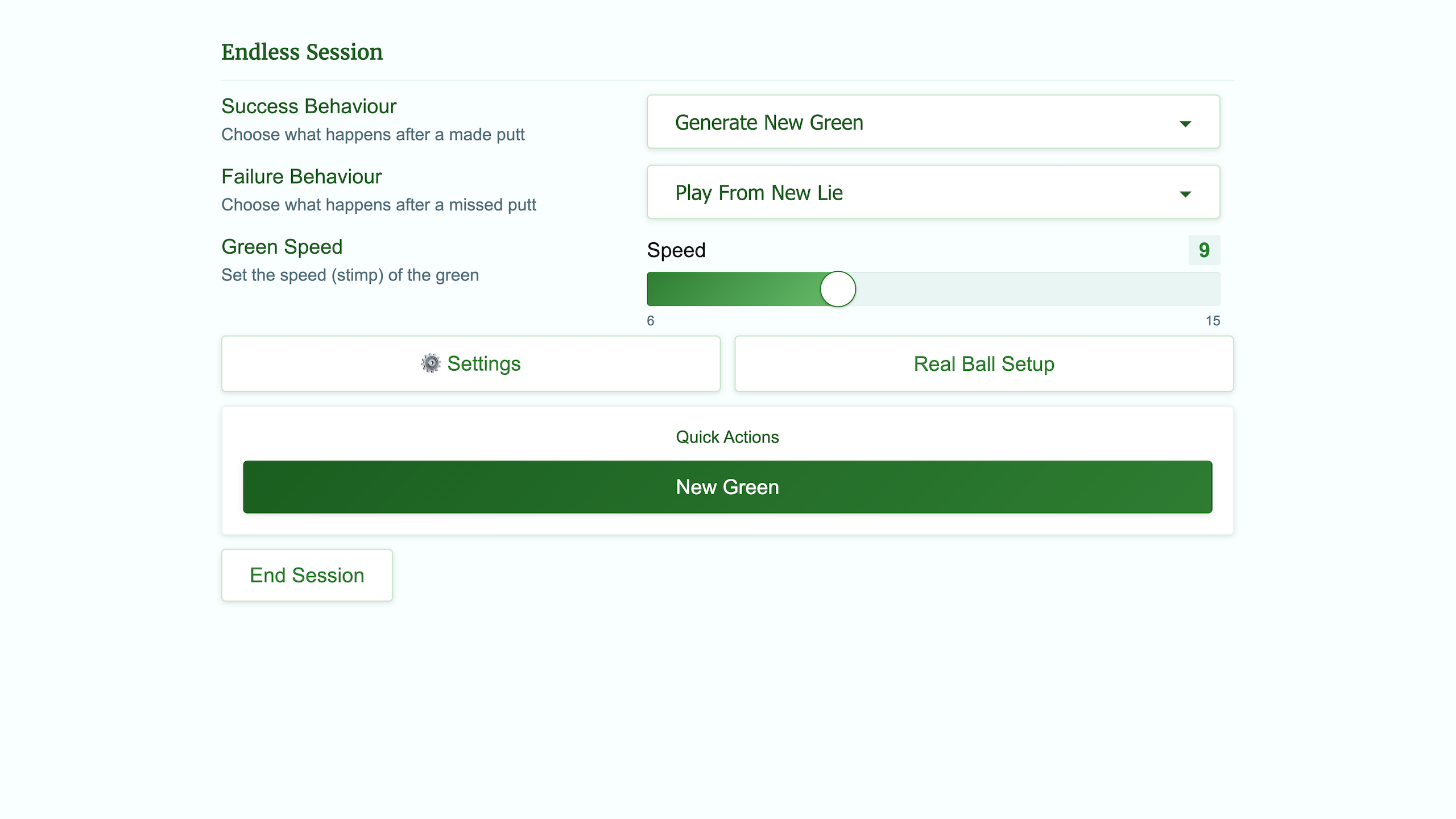Click the filled green portion of the speed slider
This screenshot has height=819, width=1456.
coord(734,289)
